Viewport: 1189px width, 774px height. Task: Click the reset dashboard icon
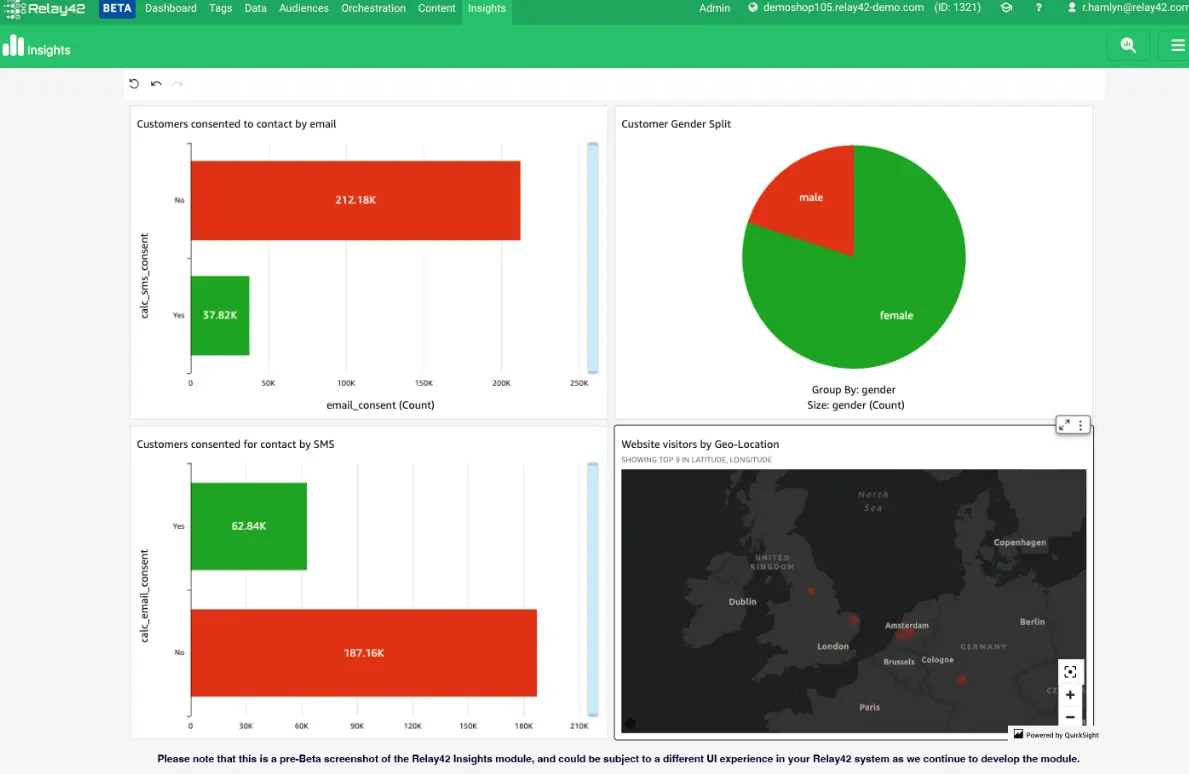coord(134,84)
